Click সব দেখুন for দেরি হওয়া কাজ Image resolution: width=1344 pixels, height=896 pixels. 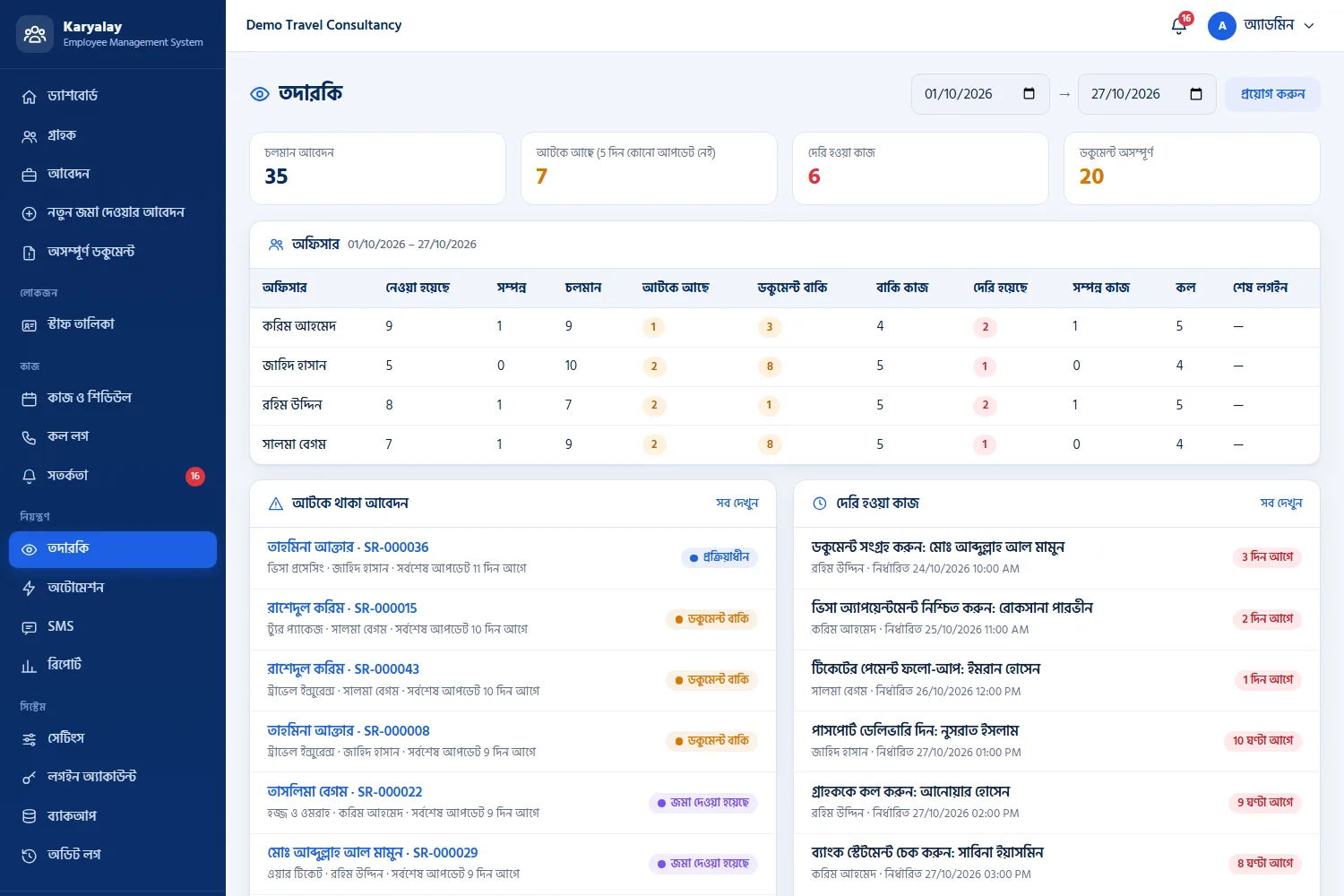click(1281, 504)
